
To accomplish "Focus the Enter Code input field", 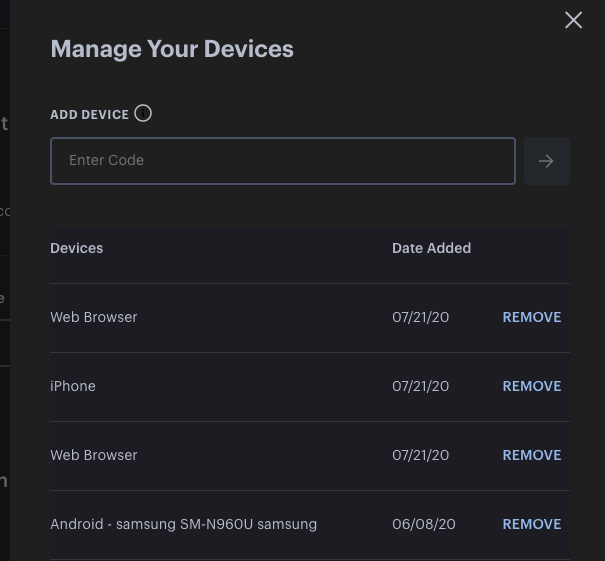I will pyautogui.click(x=283, y=161).
